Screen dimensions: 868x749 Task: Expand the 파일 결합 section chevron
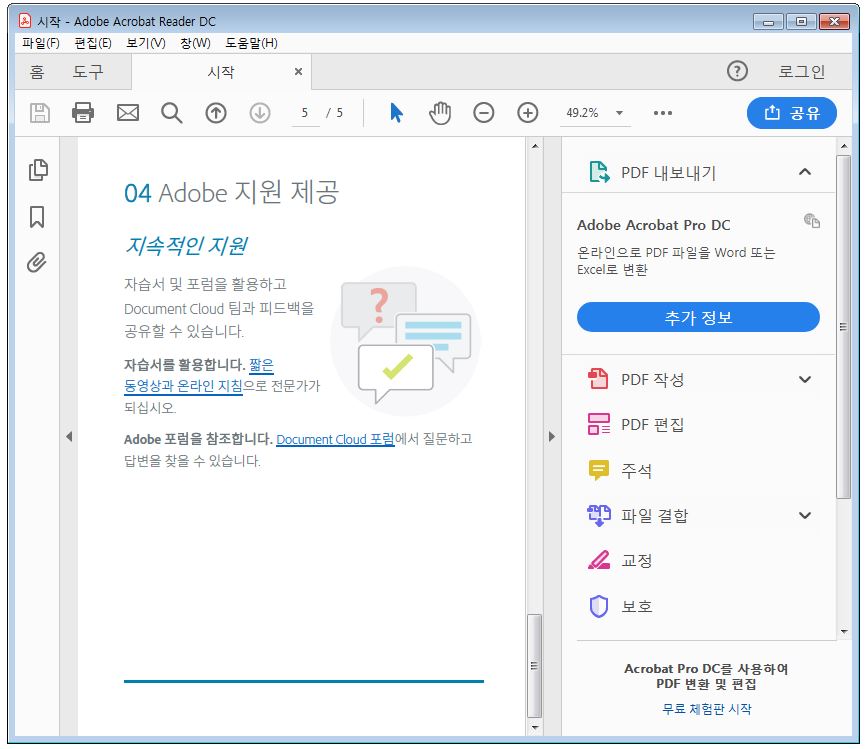[805, 515]
